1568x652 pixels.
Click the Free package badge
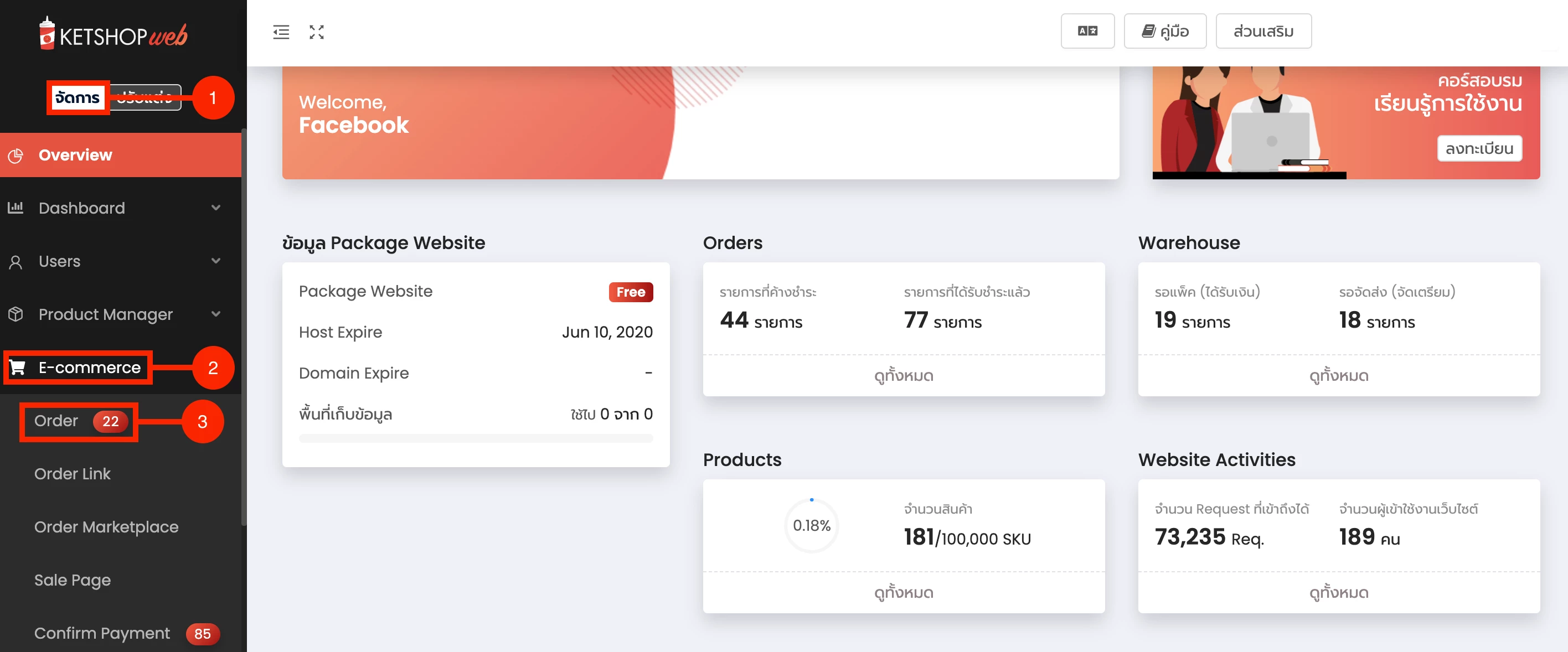click(x=631, y=292)
